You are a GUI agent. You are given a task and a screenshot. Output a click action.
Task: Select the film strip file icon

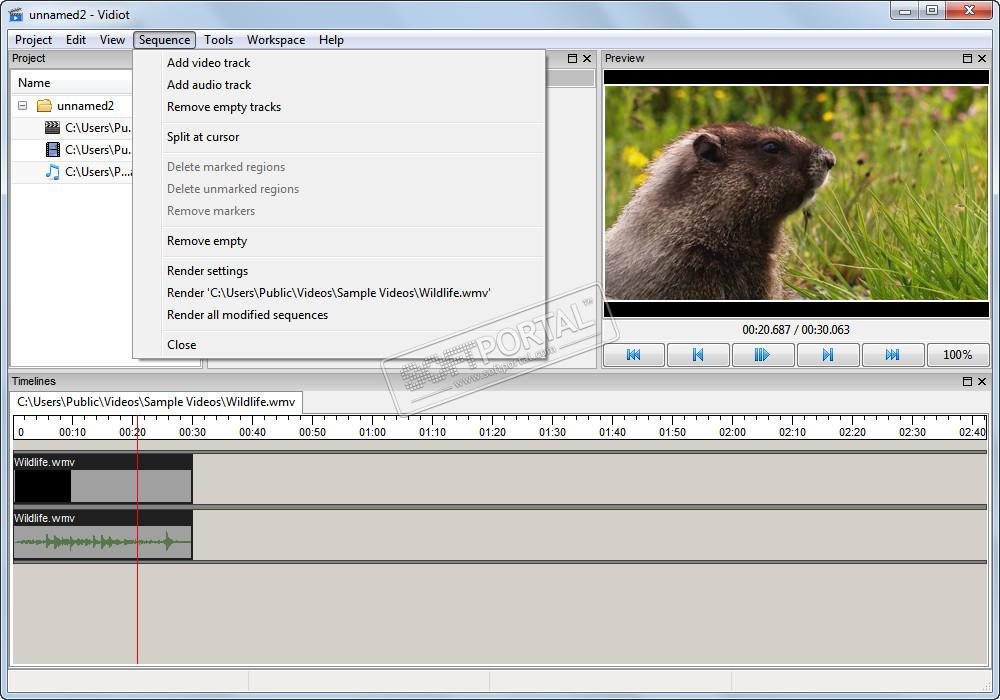coord(53,150)
